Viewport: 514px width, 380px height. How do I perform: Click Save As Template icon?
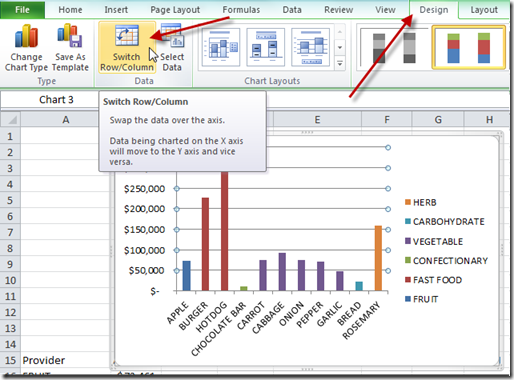click(70, 35)
